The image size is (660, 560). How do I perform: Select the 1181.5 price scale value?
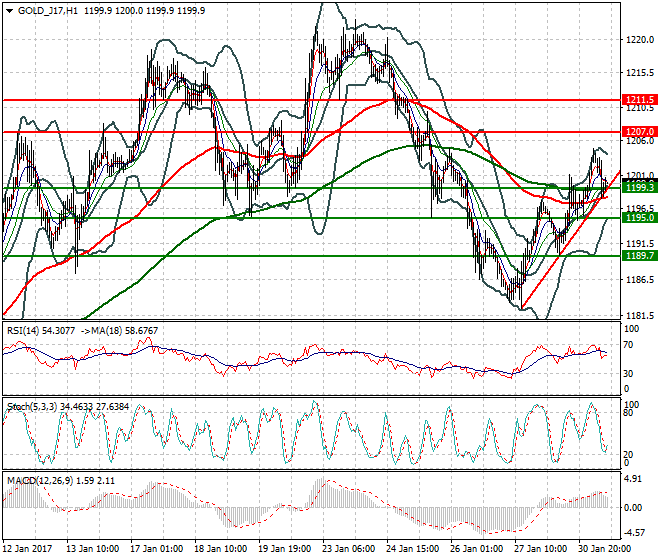tap(640, 315)
